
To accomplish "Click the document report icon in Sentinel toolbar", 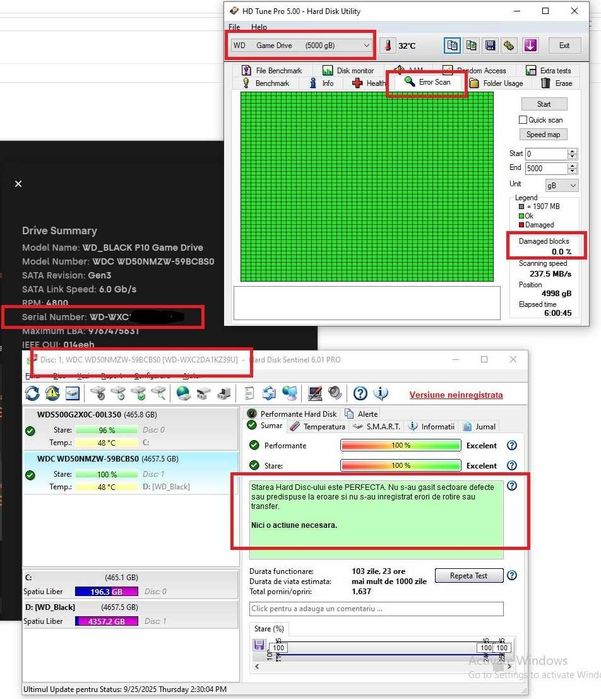I will click(249, 393).
